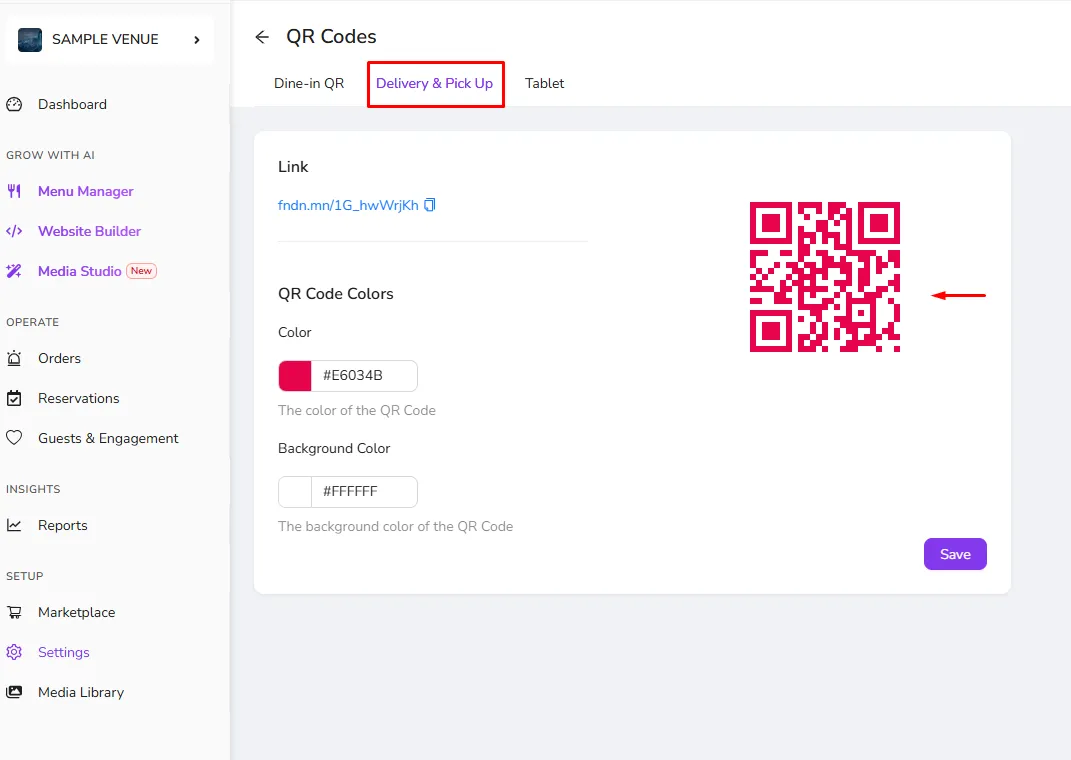Open Settings label in sidebar
This screenshot has height=760, width=1071.
pyautogui.click(x=64, y=652)
